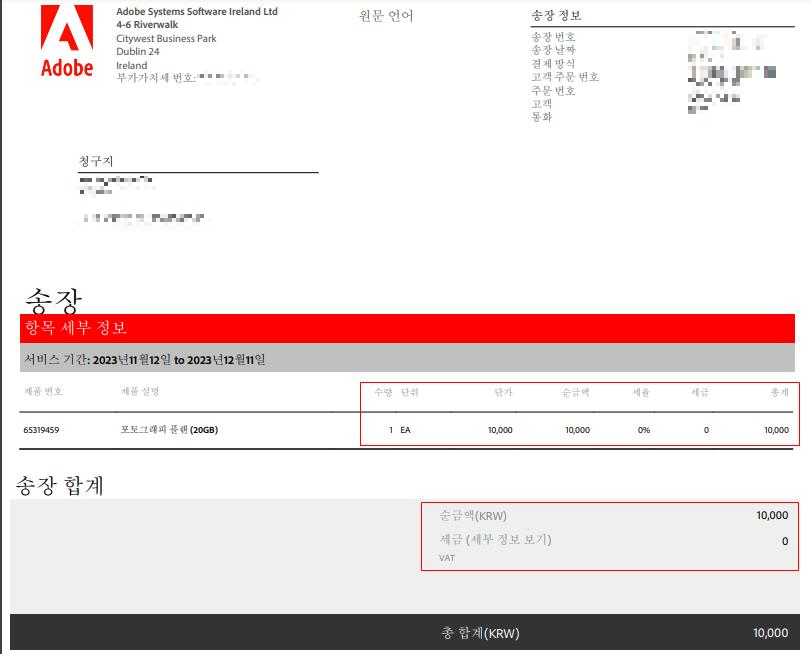Click the '총계' total column header
Viewport: 811px width, 654px height.
tap(779, 392)
